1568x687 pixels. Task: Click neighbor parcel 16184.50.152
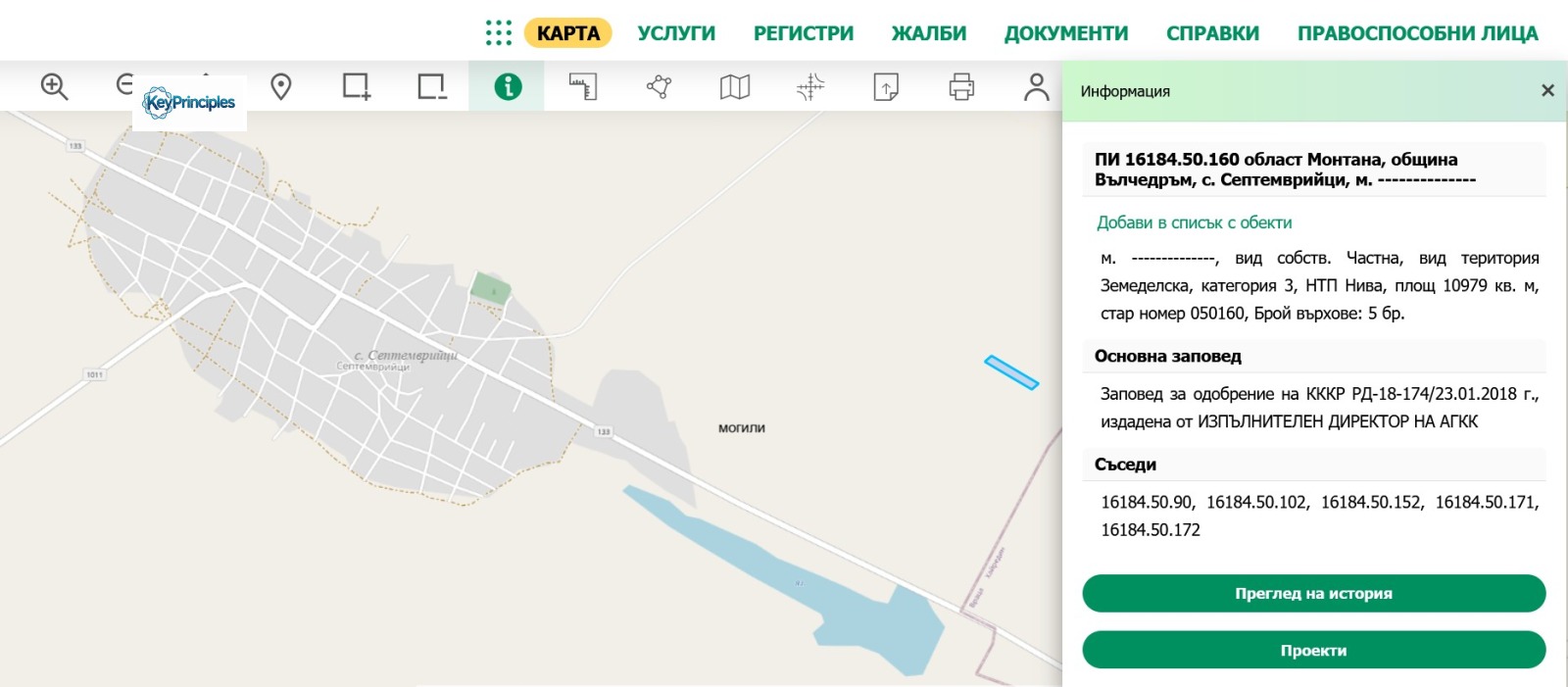pos(1371,503)
